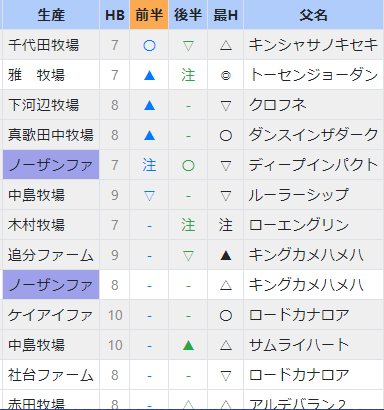
Task: Click the 最H column header
Action: pyautogui.click(x=225, y=15)
